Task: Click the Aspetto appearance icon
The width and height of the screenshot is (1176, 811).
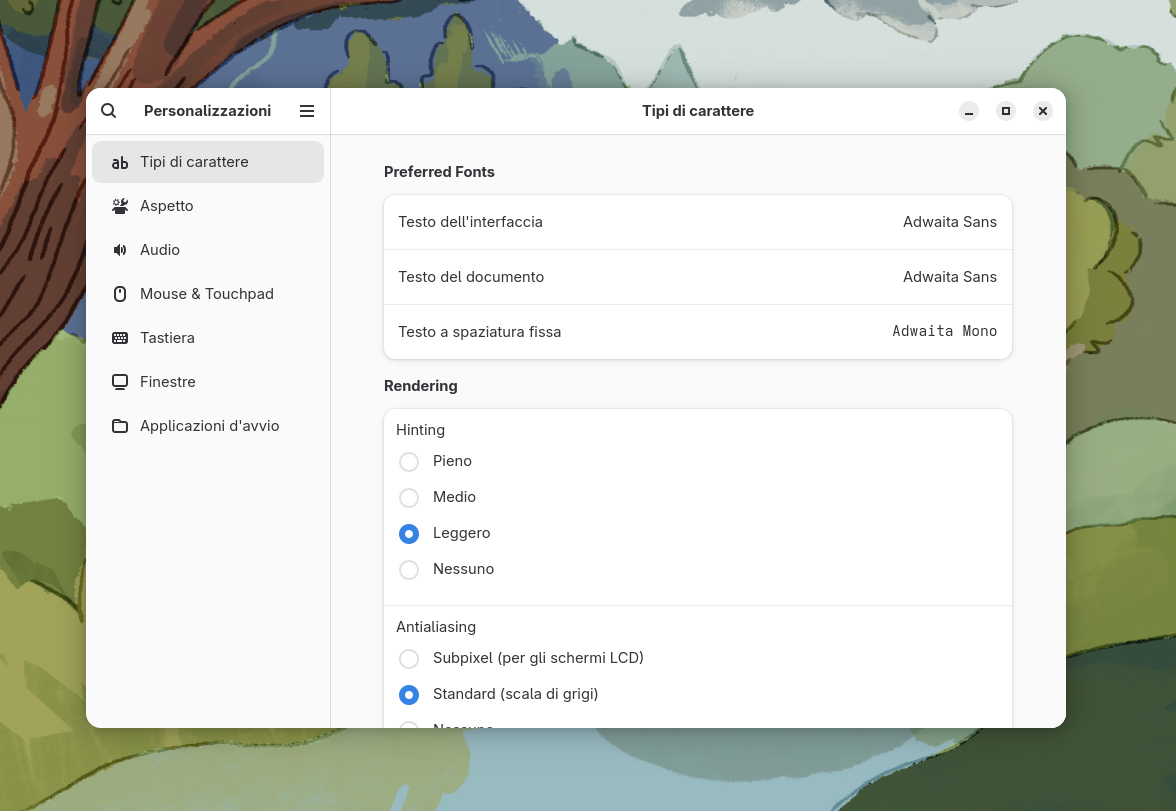Action: 120,206
